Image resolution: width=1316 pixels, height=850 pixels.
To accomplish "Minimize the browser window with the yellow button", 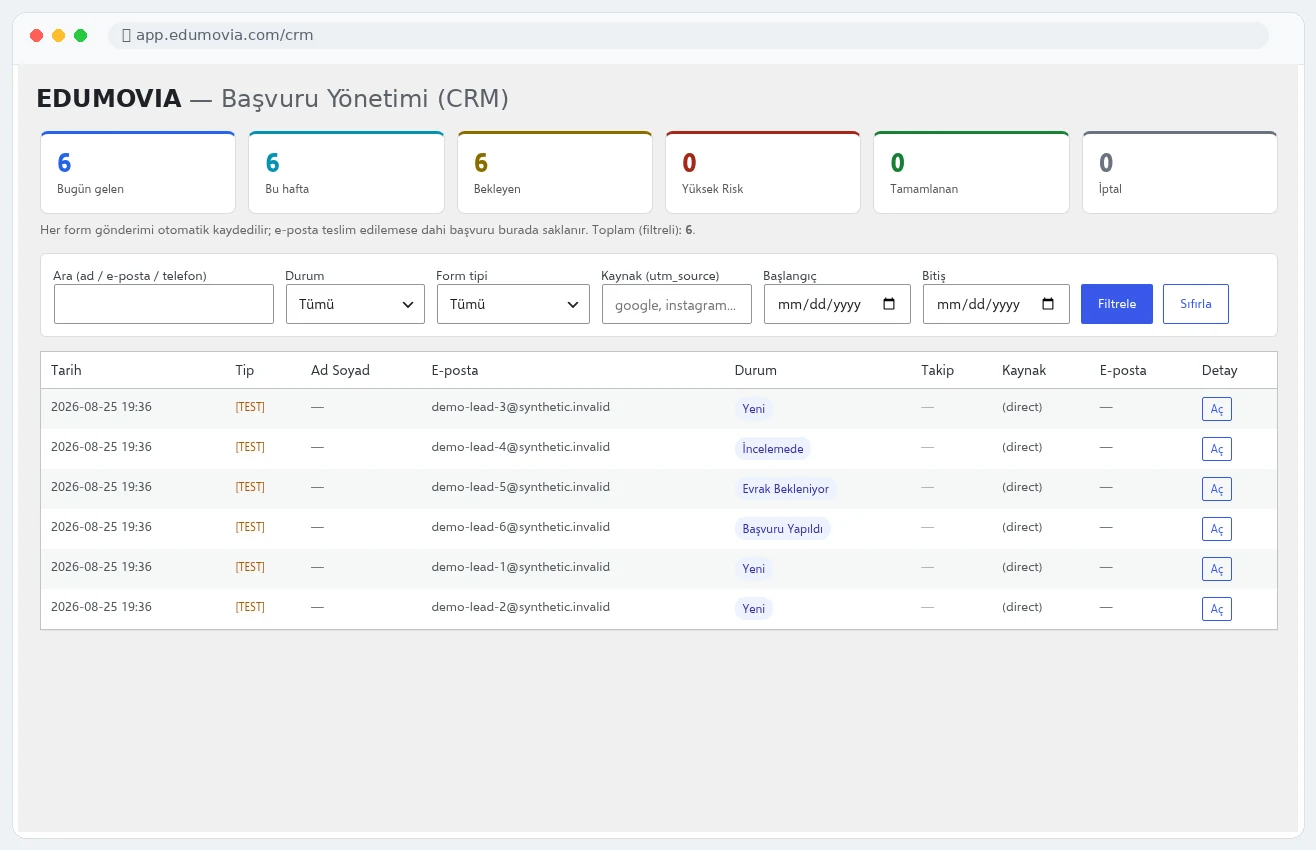I will [x=59, y=35].
